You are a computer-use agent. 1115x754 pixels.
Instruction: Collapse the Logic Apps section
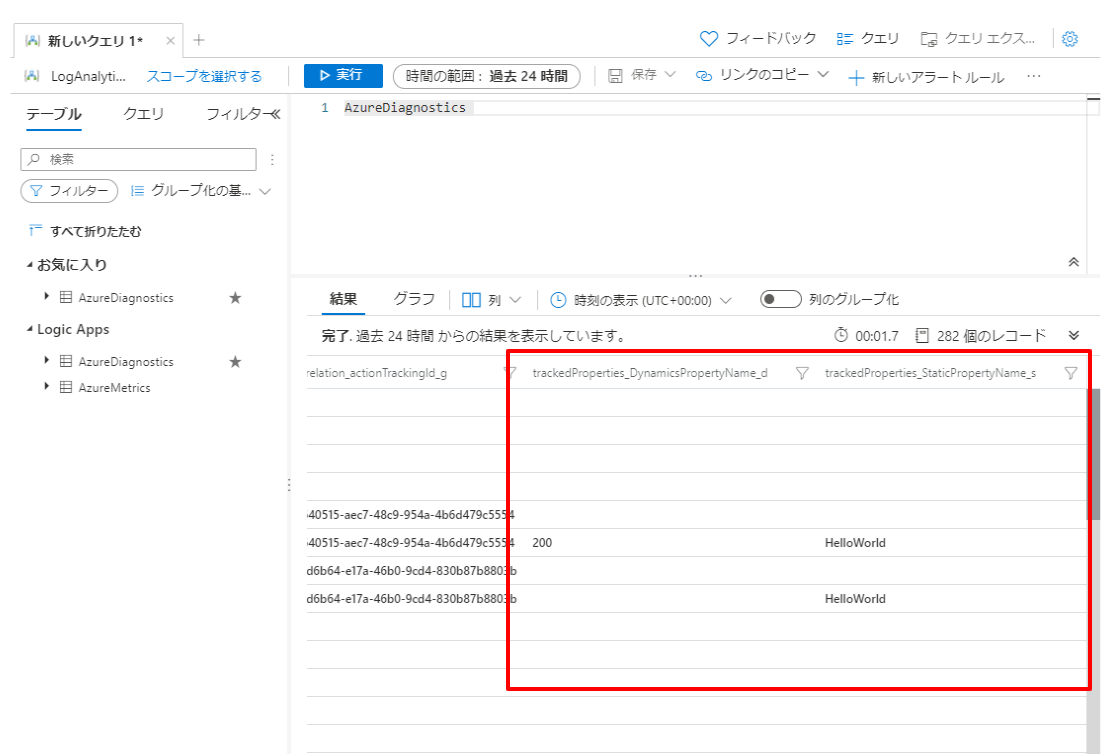(x=30, y=329)
